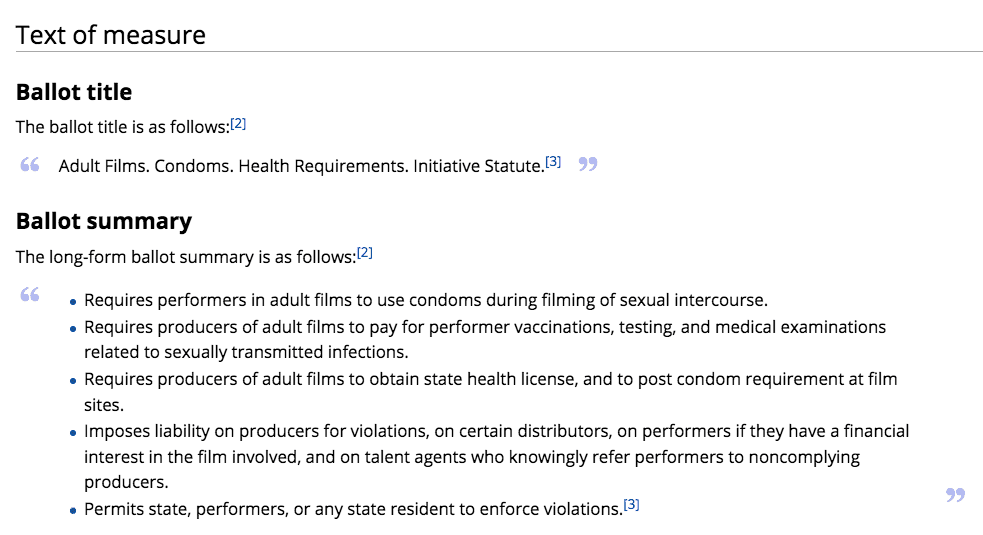The height and width of the screenshot is (535, 983).
Task: Open citation [3] after 'enforce violations.'
Action: coord(631,505)
